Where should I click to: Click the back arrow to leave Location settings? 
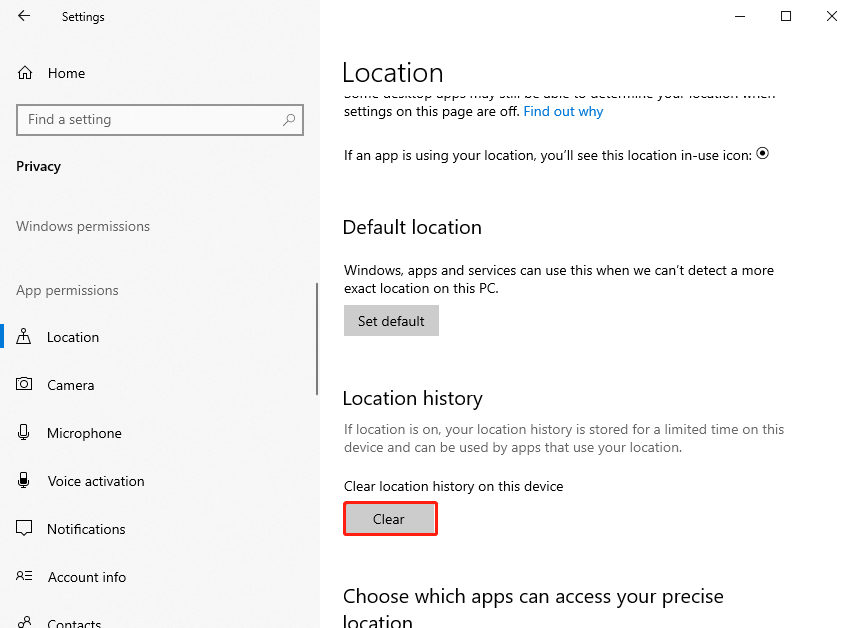pyautogui.click(x=24, y=16)
